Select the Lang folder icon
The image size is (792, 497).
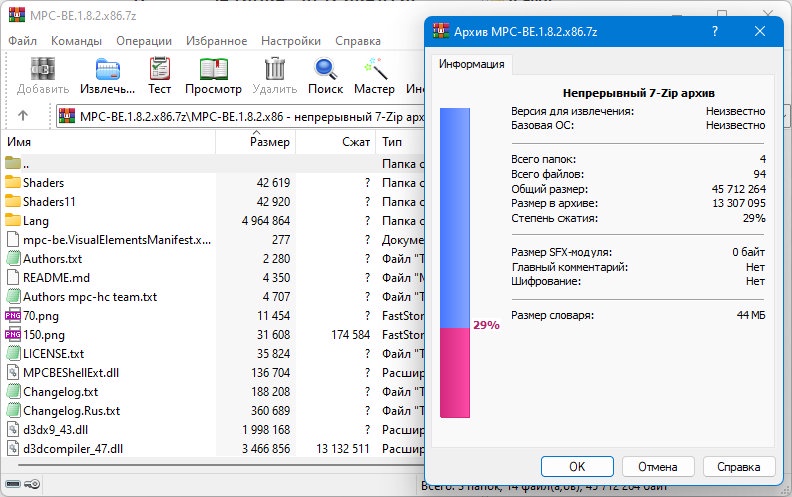pos(13,220)
